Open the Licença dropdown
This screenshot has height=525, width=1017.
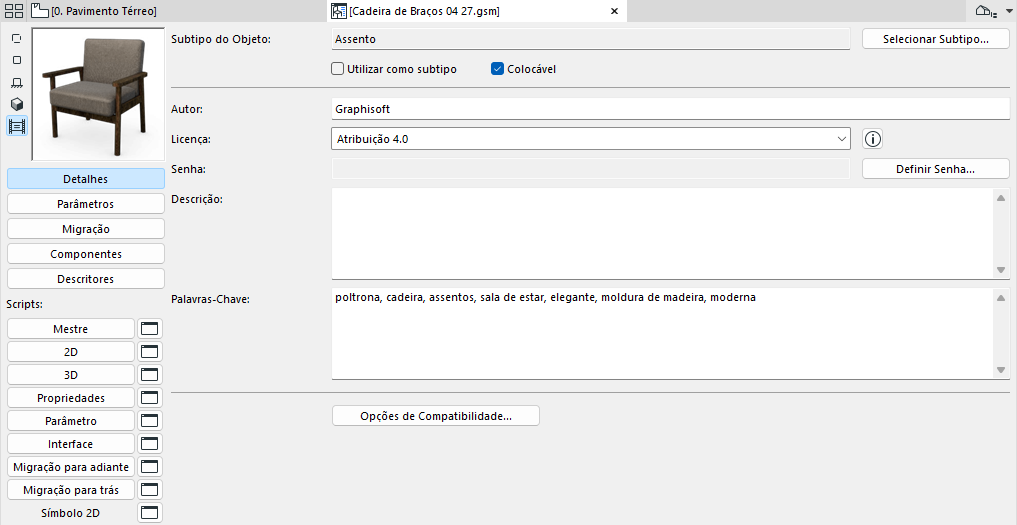coord(591,139)
